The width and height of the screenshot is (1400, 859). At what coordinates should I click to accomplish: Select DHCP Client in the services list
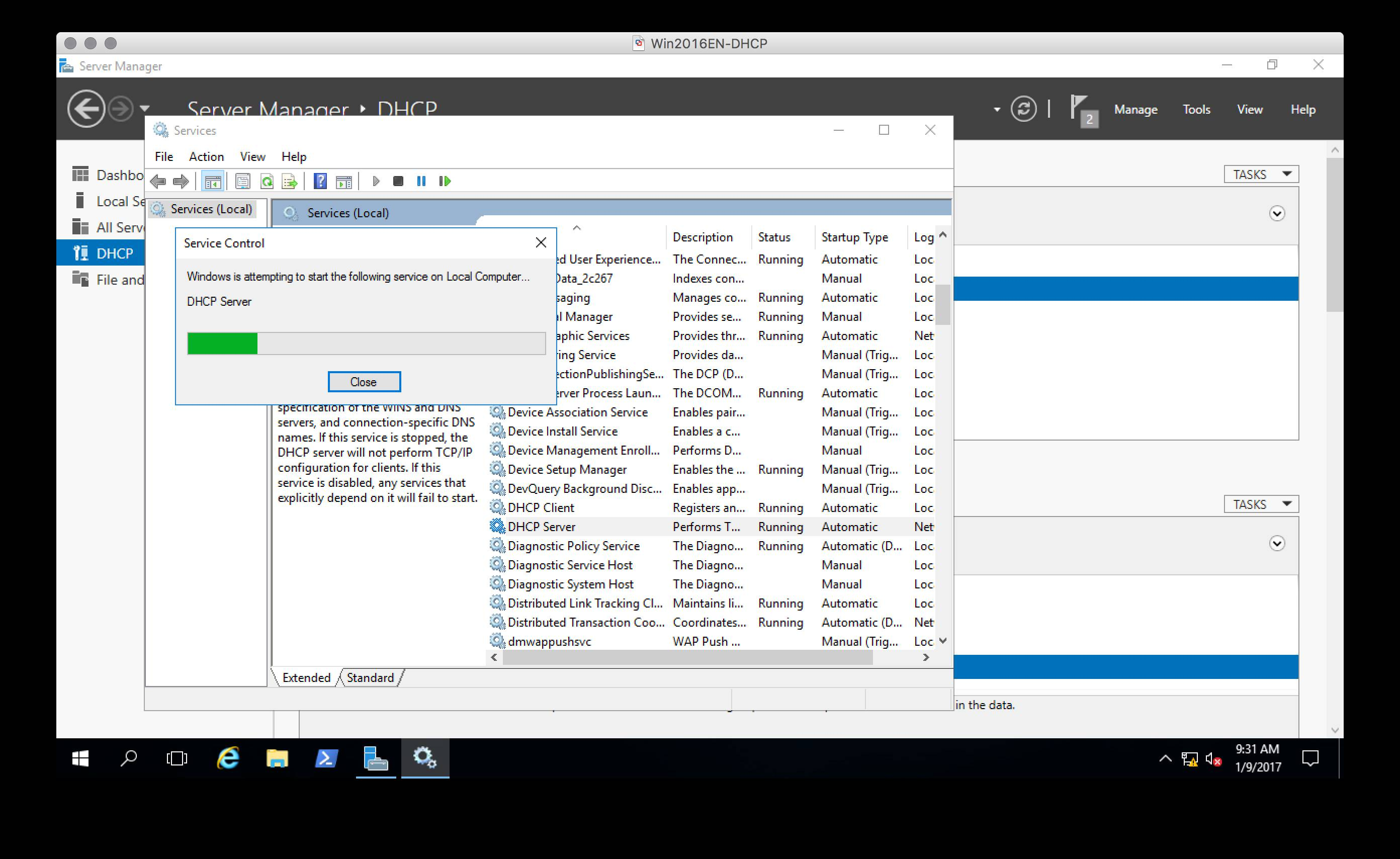tap(541, 508)
